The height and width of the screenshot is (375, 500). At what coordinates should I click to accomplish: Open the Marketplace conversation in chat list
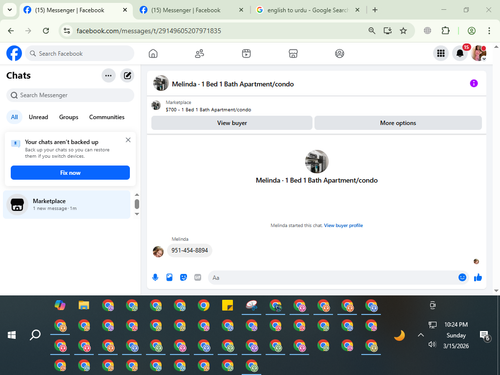click(x=67, y=205)
